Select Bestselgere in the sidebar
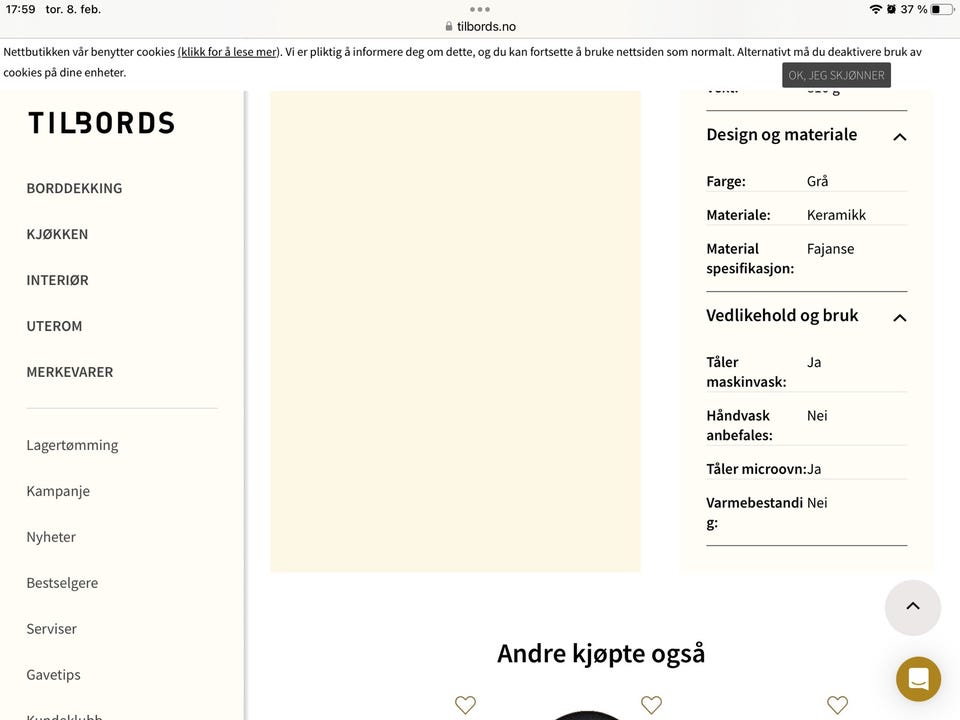Screen dimensions: 960x720 (x=62, y=582)
